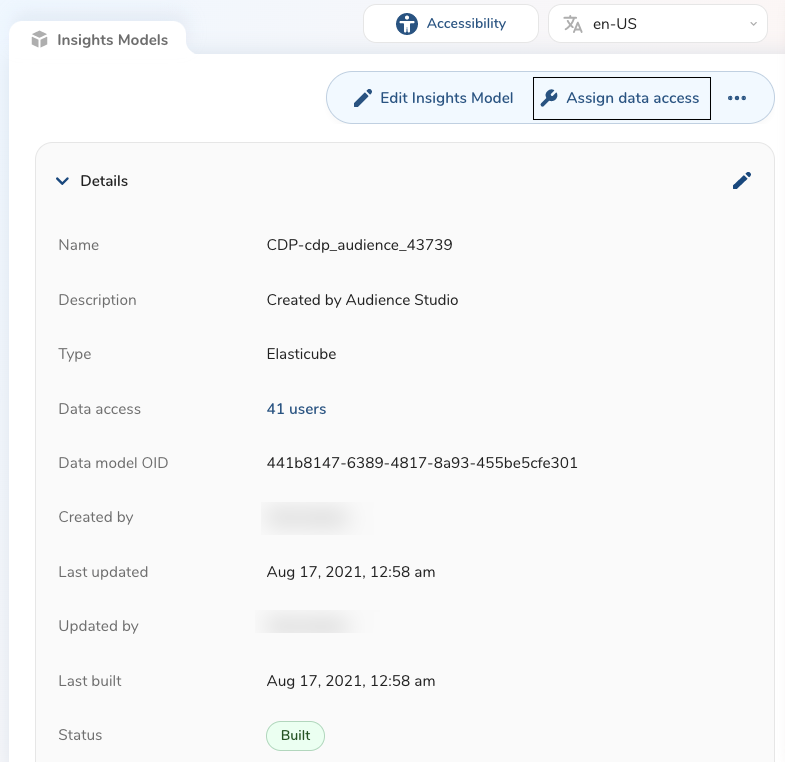
Task: Open the 41 users data access link
Action: (296, 408)
